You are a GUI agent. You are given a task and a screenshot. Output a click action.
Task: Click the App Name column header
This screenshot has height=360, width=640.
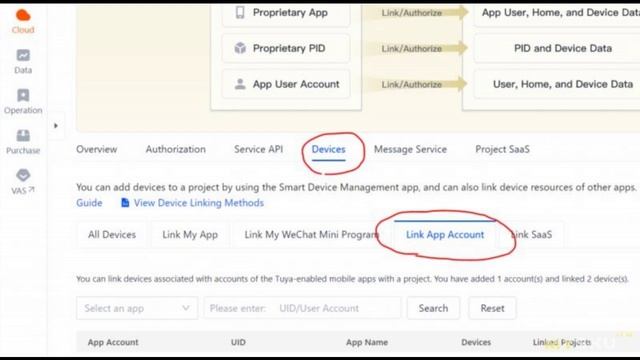click(367, 342)
